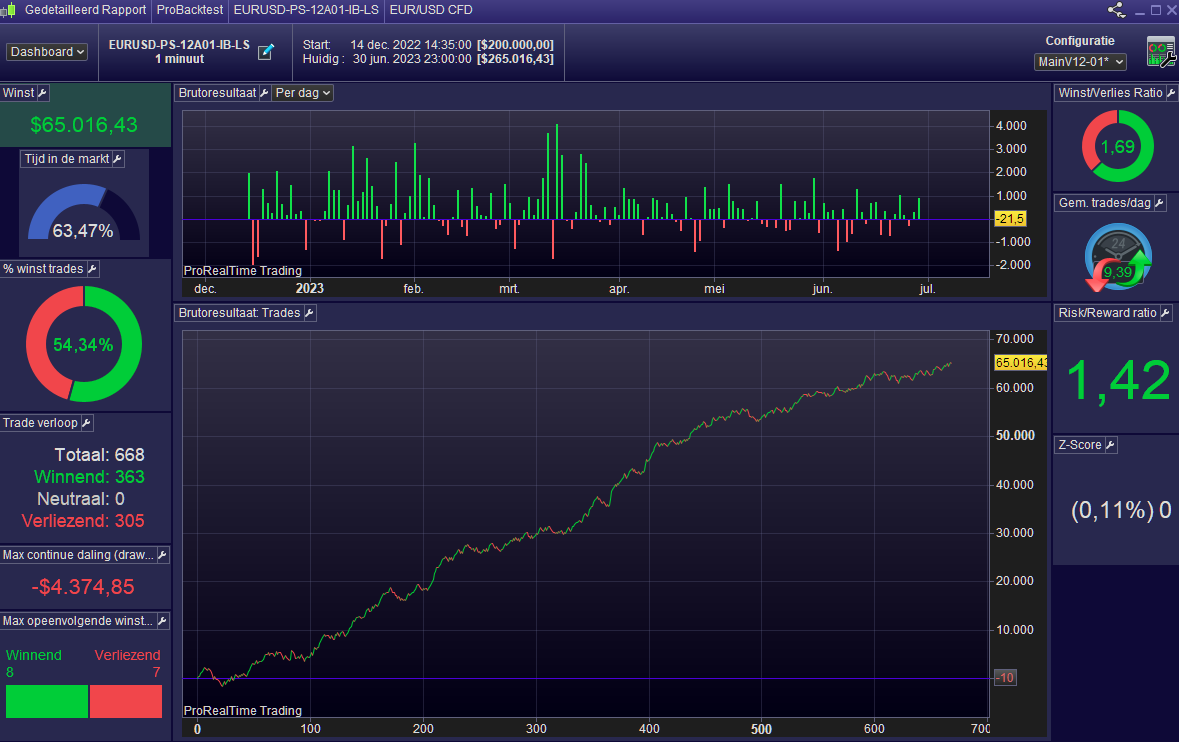Click the Tijd in de markt gauge 63,47%
The height and width of the screenshot is (742, 1179).
click(x=83, y=214)
